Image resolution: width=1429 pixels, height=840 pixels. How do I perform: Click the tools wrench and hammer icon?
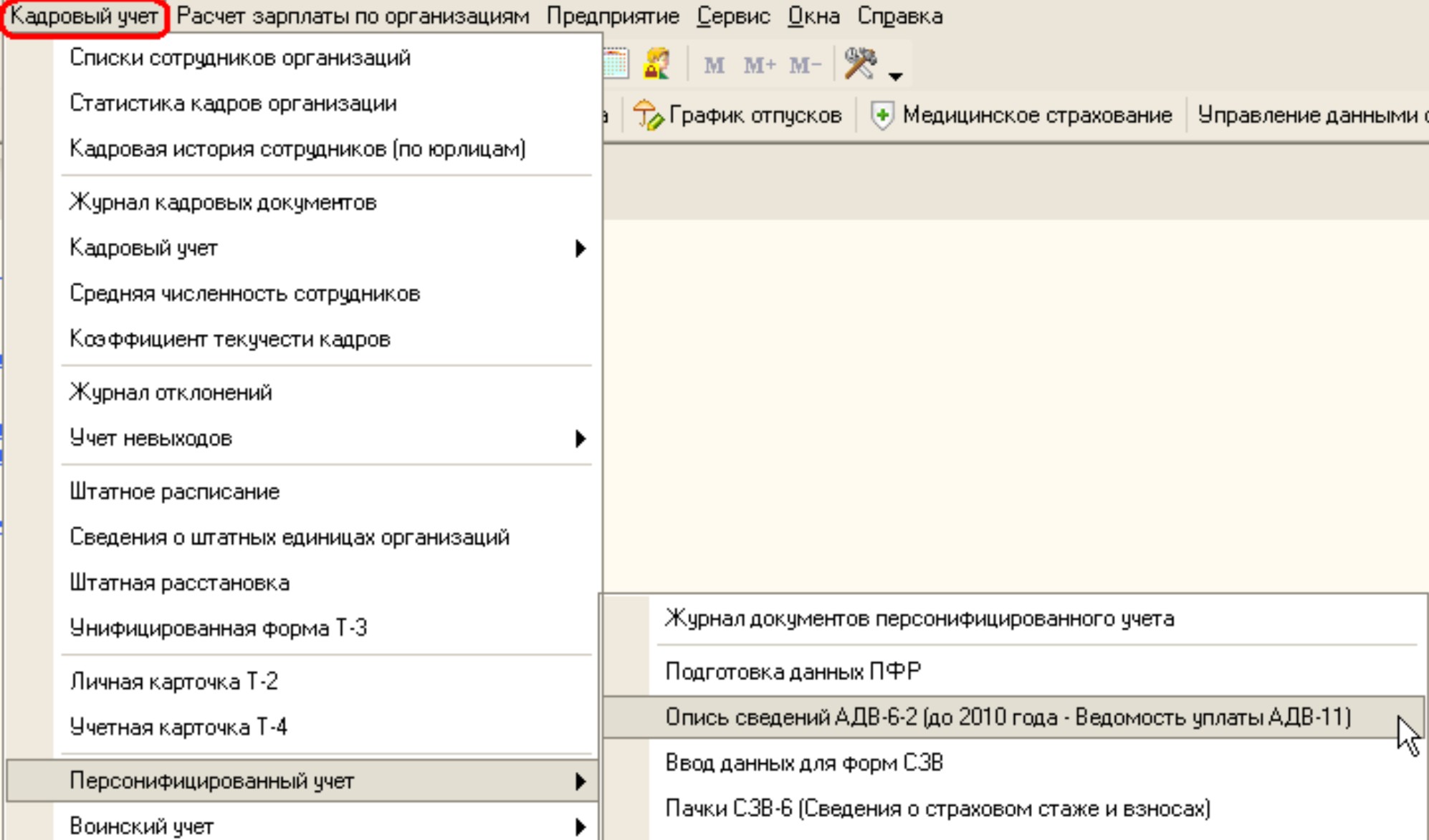coord(861,64)
